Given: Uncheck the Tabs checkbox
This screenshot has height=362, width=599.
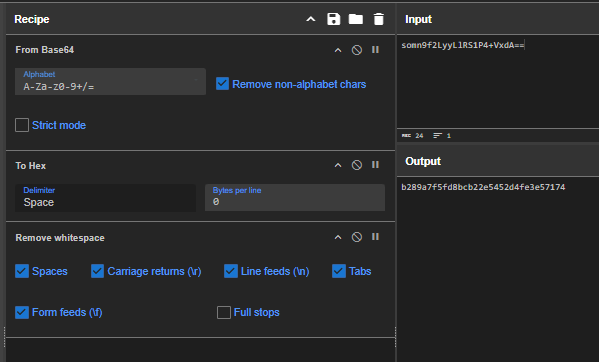Looking at the screenshot, I should tap(339, 271).
